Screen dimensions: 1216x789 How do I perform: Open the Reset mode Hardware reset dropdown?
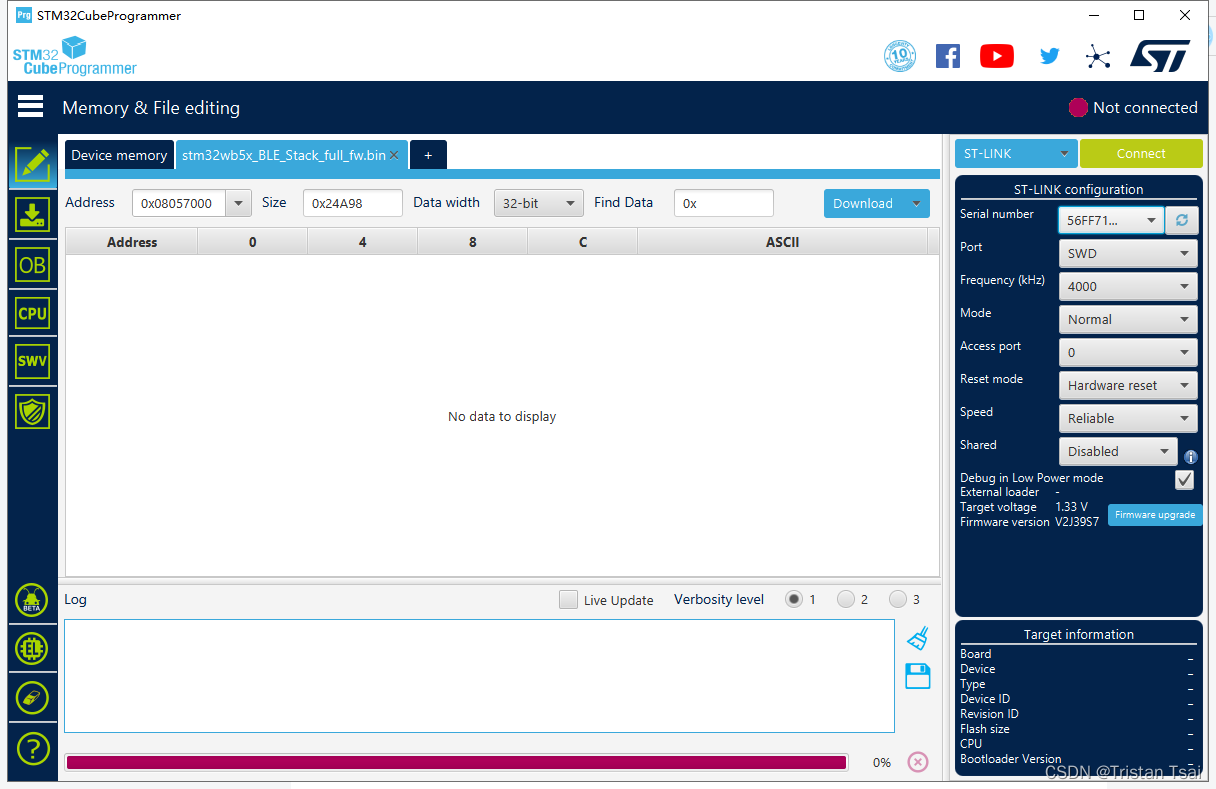[1128, 385]
